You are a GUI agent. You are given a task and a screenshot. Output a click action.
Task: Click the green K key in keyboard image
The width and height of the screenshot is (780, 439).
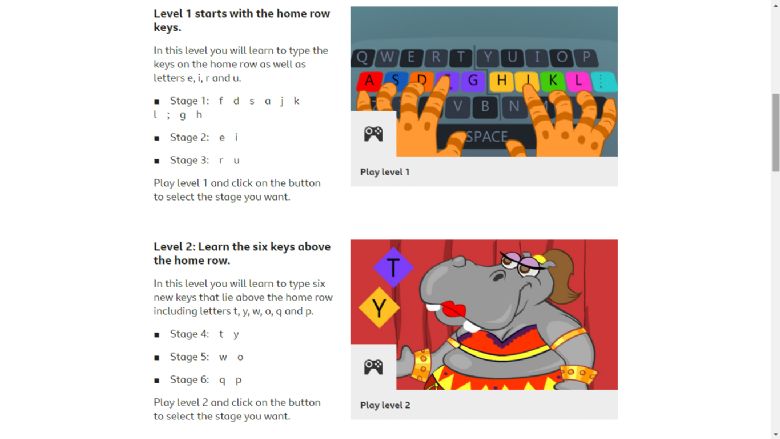coord(553,80)
